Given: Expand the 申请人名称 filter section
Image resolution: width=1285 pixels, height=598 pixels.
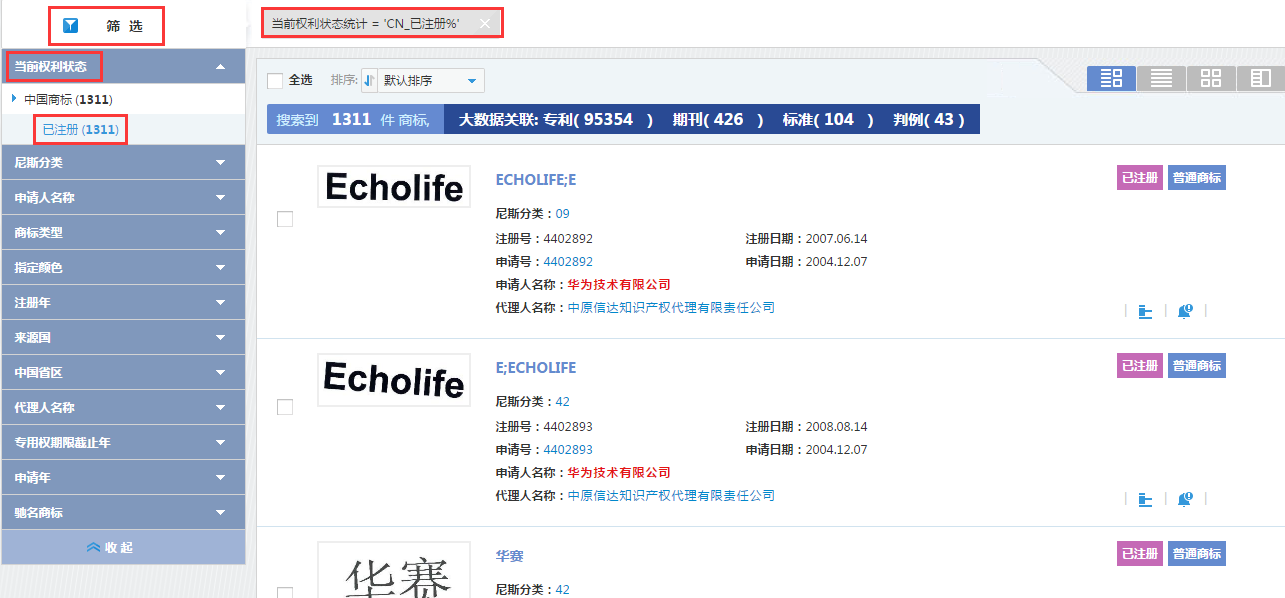Looking at the screenshot, I should pyautogui.click(x=123, y=197).
